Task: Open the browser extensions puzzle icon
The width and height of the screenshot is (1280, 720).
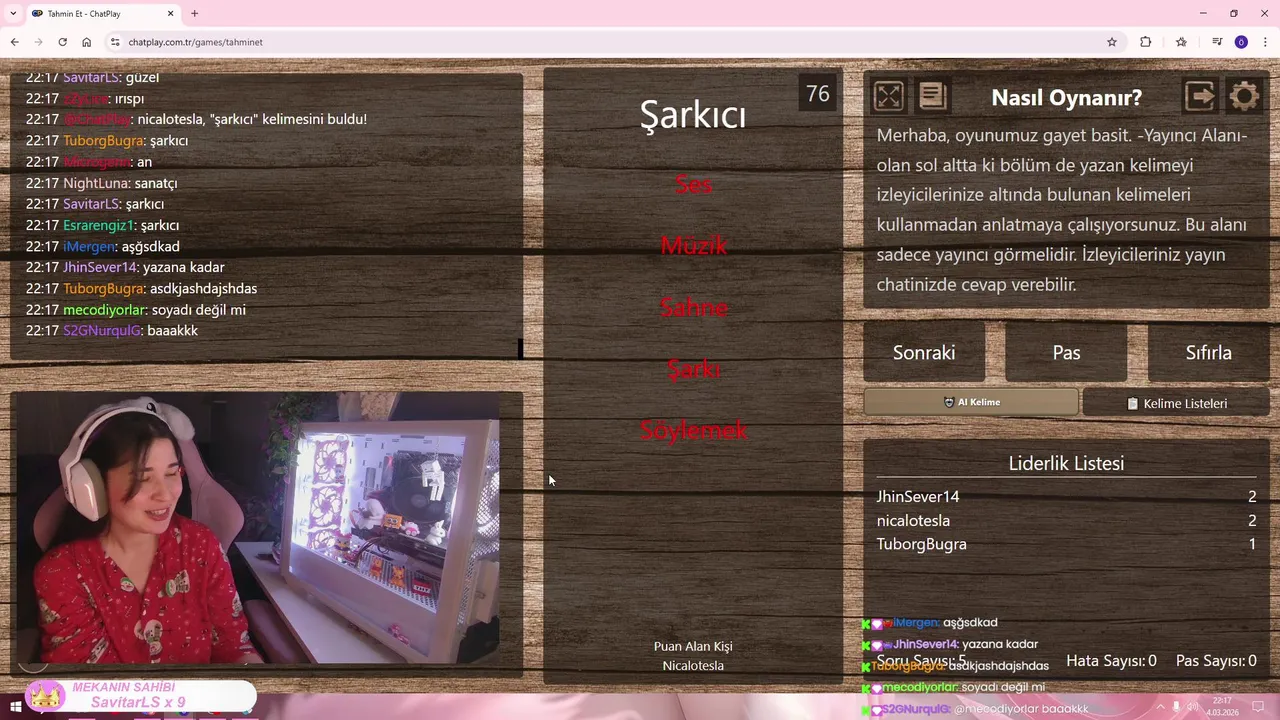Action: (1146, 42)
